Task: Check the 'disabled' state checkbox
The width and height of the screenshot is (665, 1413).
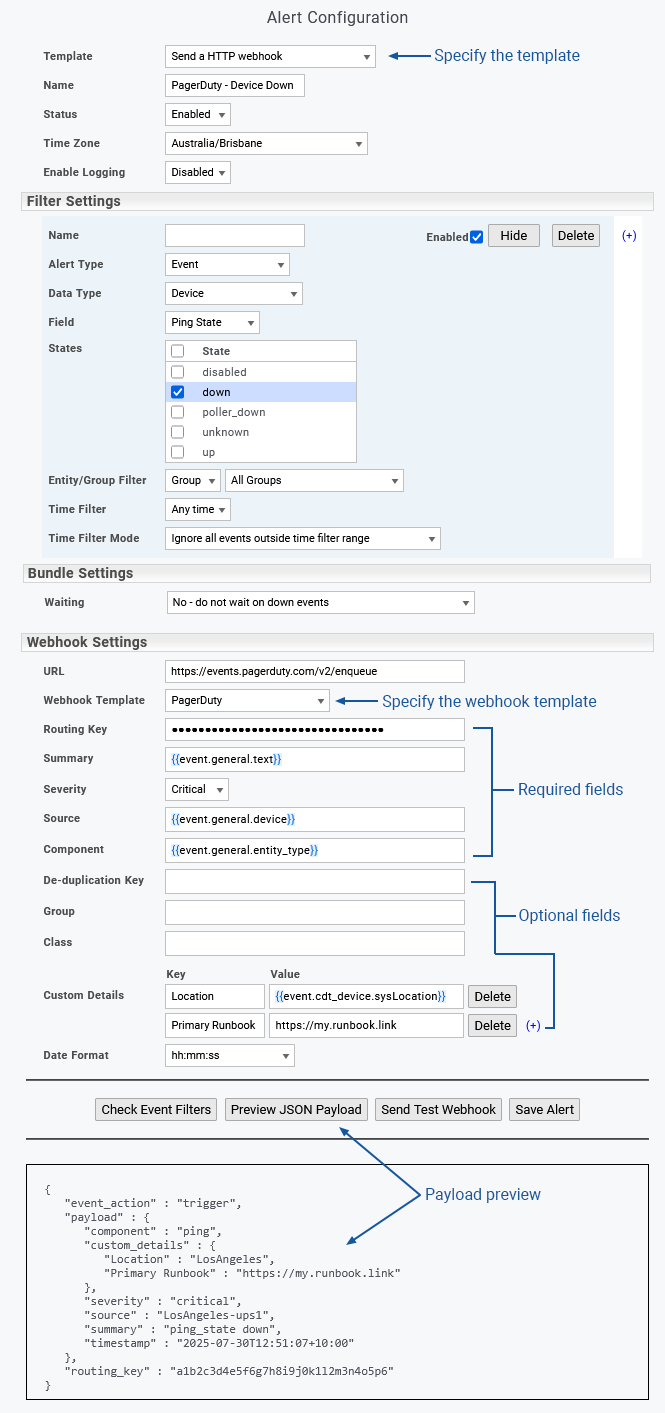Action: click(x=177, y=372)
